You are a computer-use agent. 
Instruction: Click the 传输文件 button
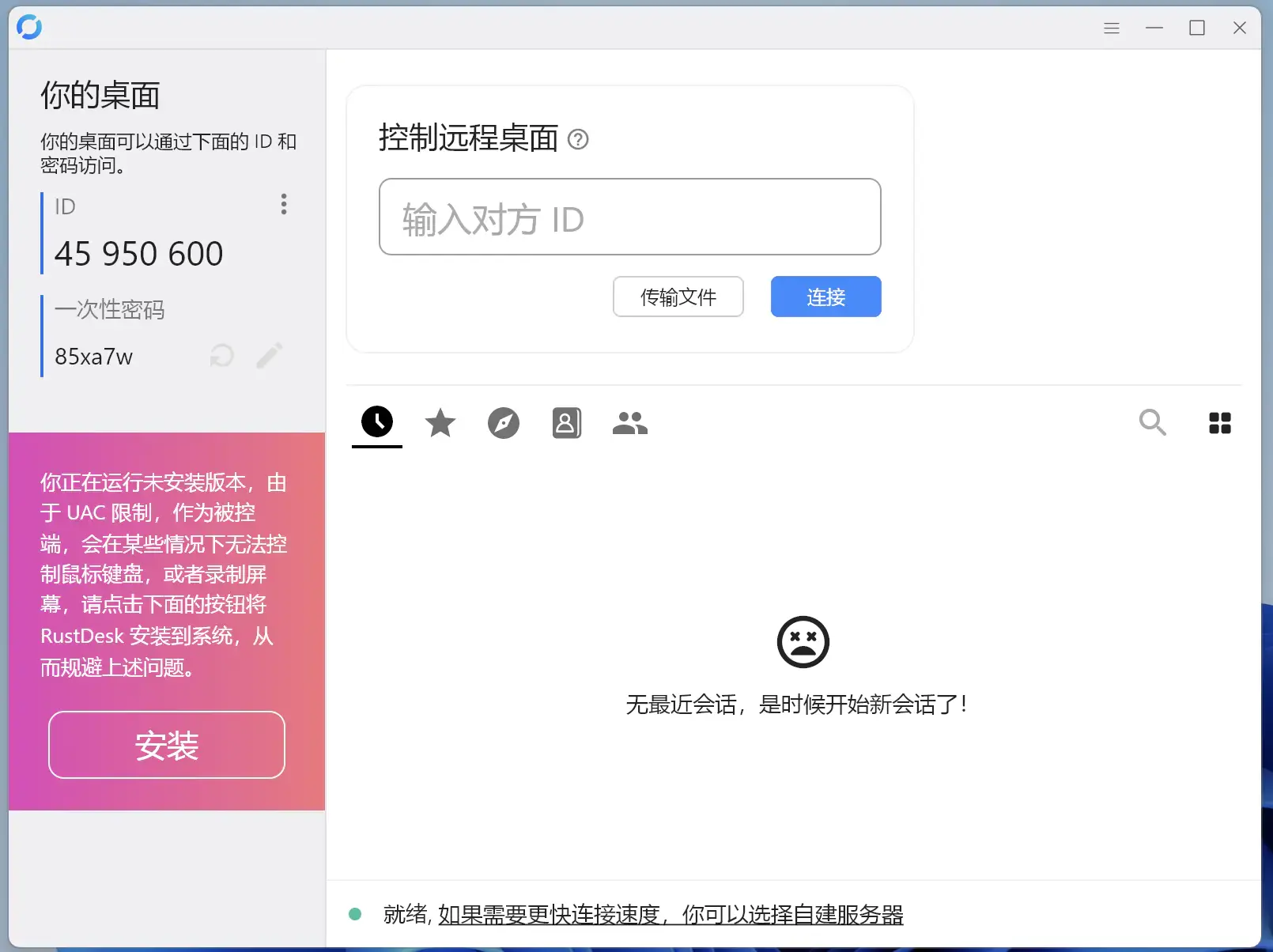678,297
